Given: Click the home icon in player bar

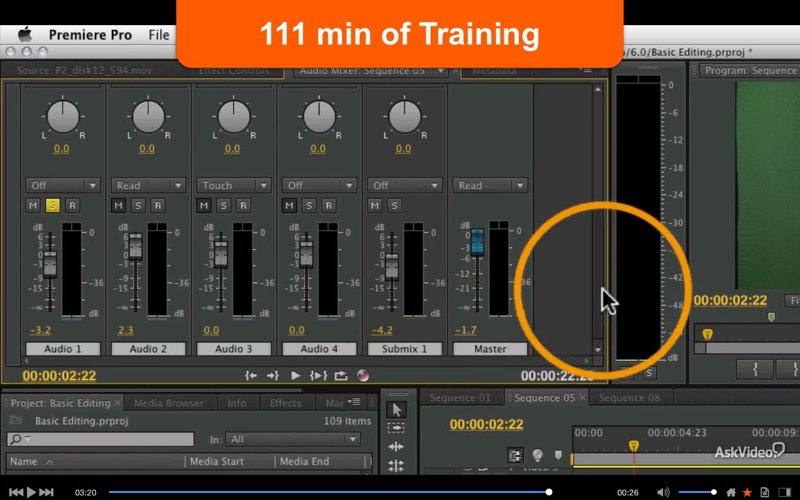Looking at the screenshot, I should tap(731, 492).
